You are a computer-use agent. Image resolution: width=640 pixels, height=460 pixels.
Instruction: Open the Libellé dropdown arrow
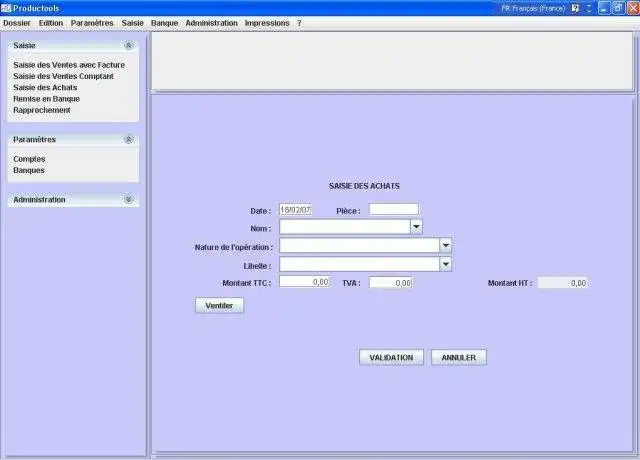point(445,264)
